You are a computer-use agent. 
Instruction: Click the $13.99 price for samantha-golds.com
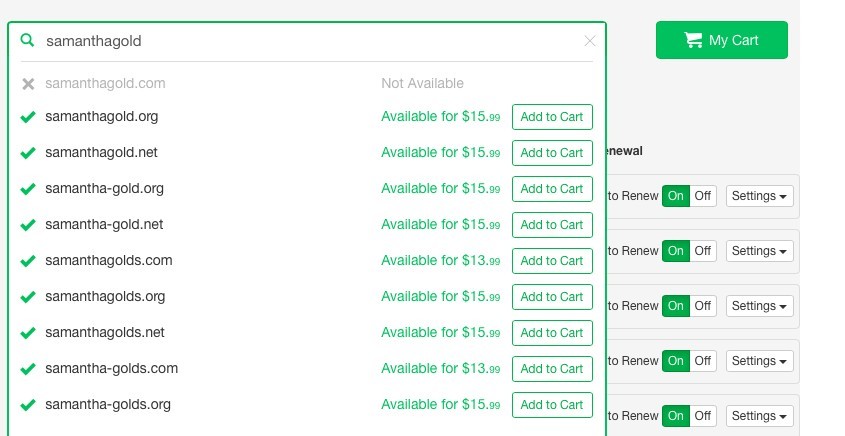[x=481, y=369]
